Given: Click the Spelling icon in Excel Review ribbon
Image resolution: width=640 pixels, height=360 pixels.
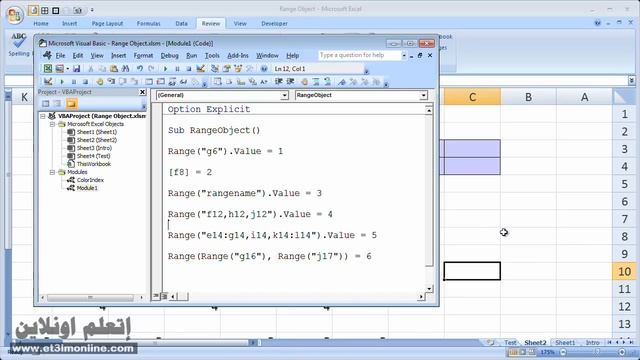Looking at the screenshot, I should point(19,44).
